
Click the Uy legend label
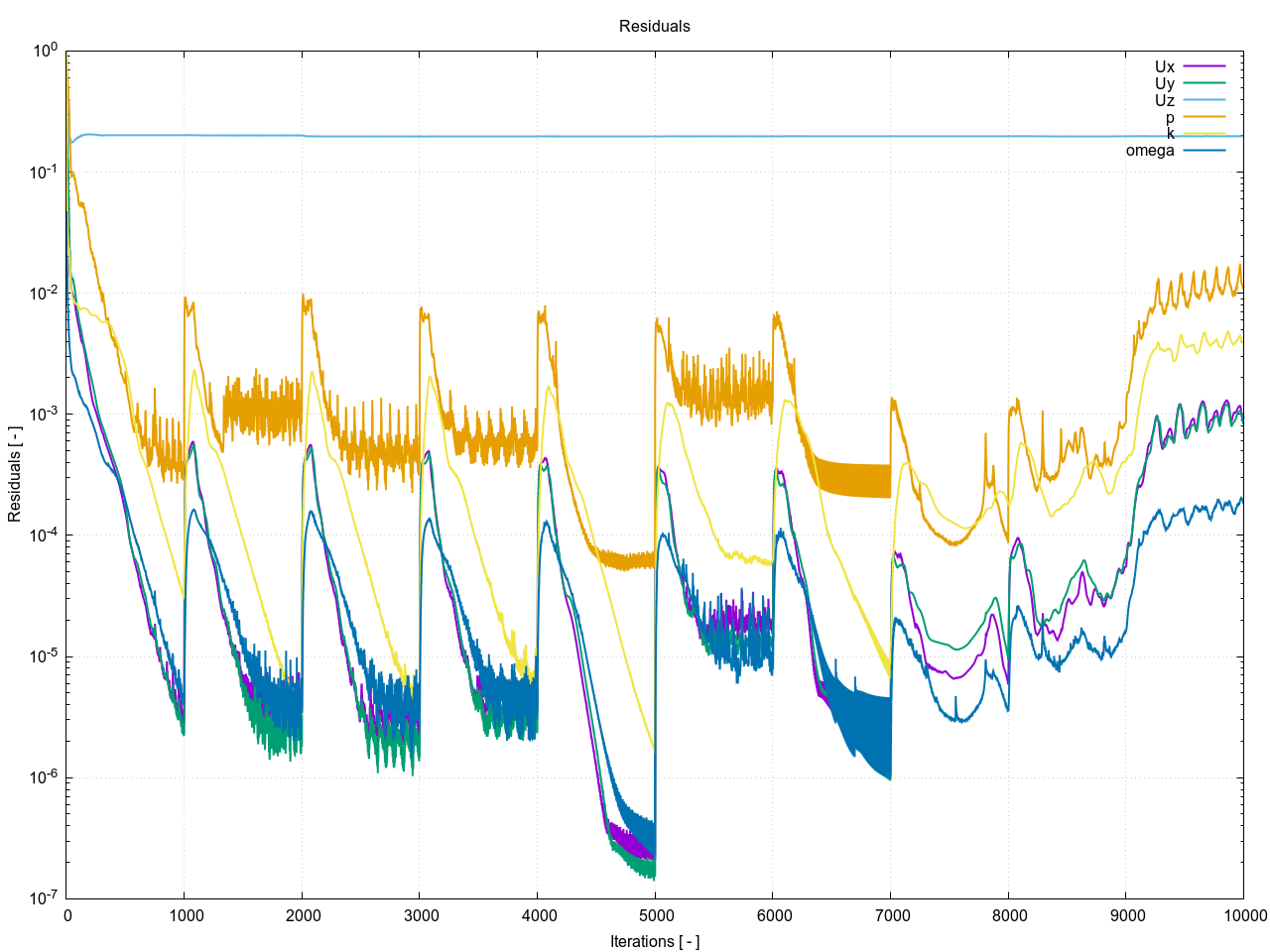[x=1164, y=84]
